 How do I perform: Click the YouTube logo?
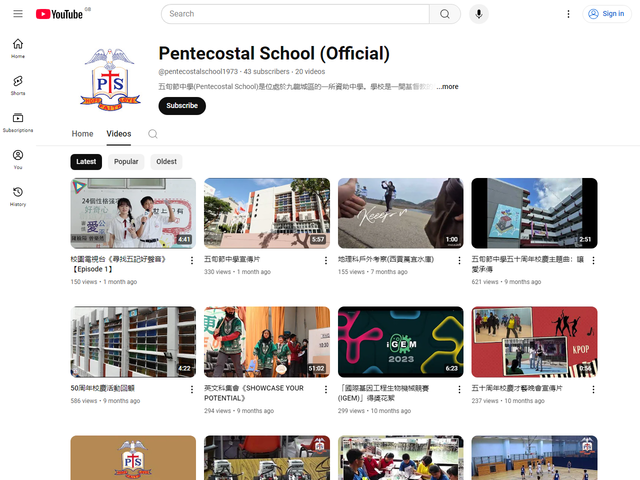[x=59, y=14]
